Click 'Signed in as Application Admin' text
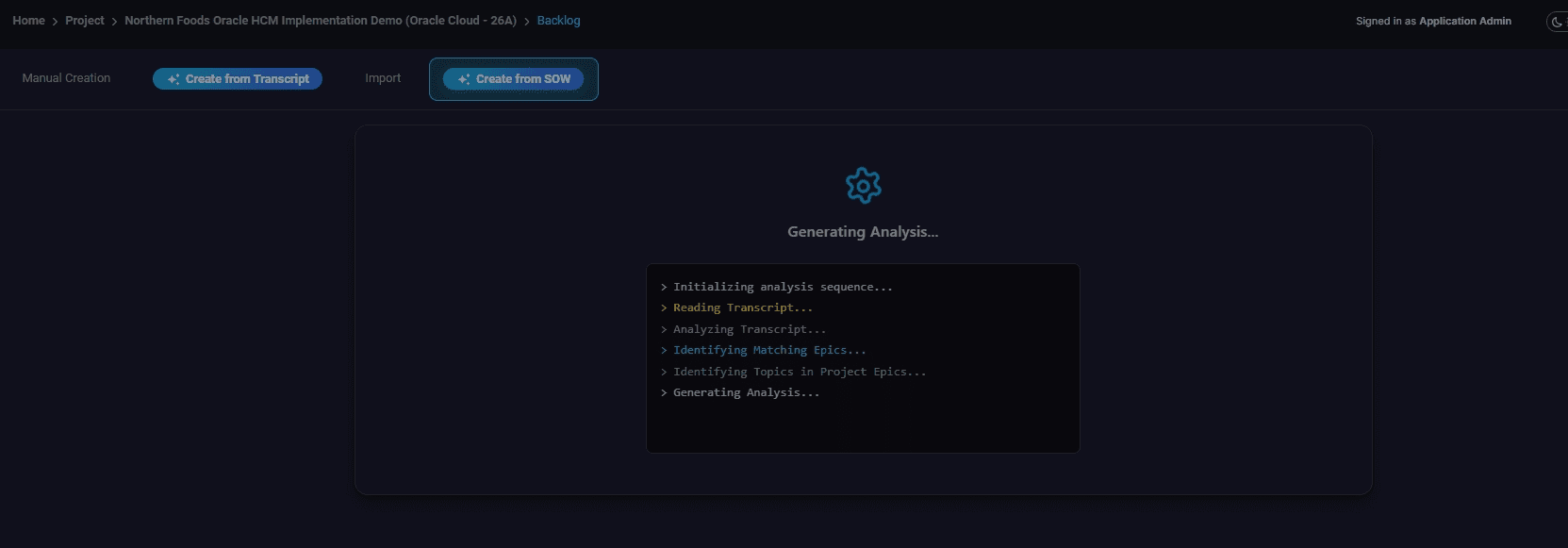The height and width of the screenshot is (548, 1568). (1433, 21)
